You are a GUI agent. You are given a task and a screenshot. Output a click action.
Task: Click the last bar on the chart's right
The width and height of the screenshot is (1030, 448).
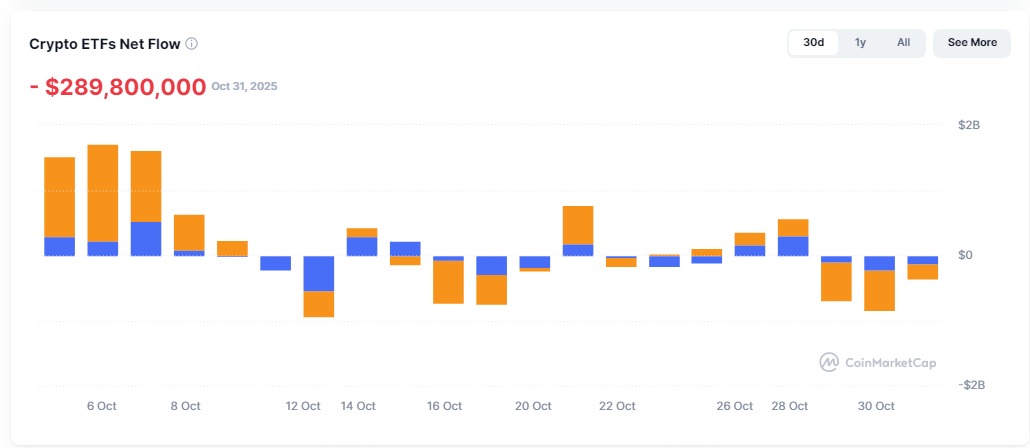[x=922, y=268]
